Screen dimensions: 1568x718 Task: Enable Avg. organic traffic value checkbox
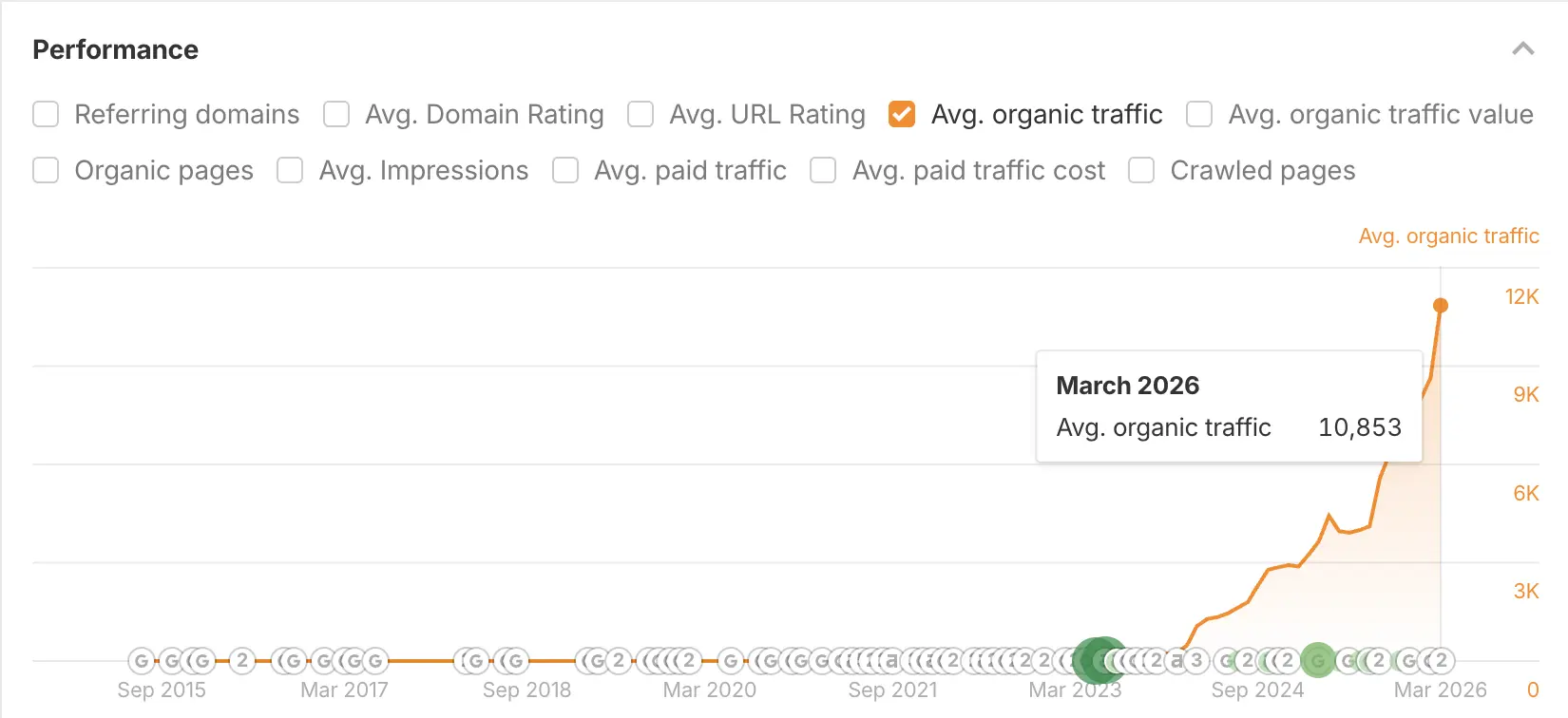(x=1199, y=115)
